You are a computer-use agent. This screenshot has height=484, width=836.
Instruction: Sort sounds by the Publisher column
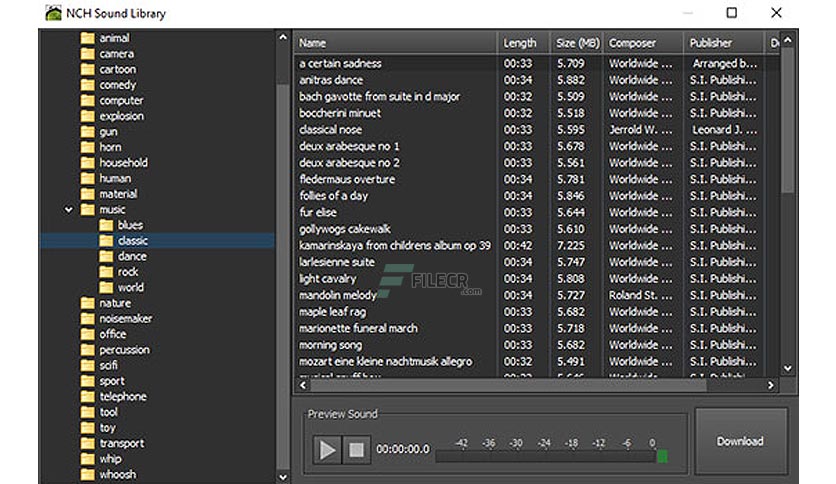(724, 43)
